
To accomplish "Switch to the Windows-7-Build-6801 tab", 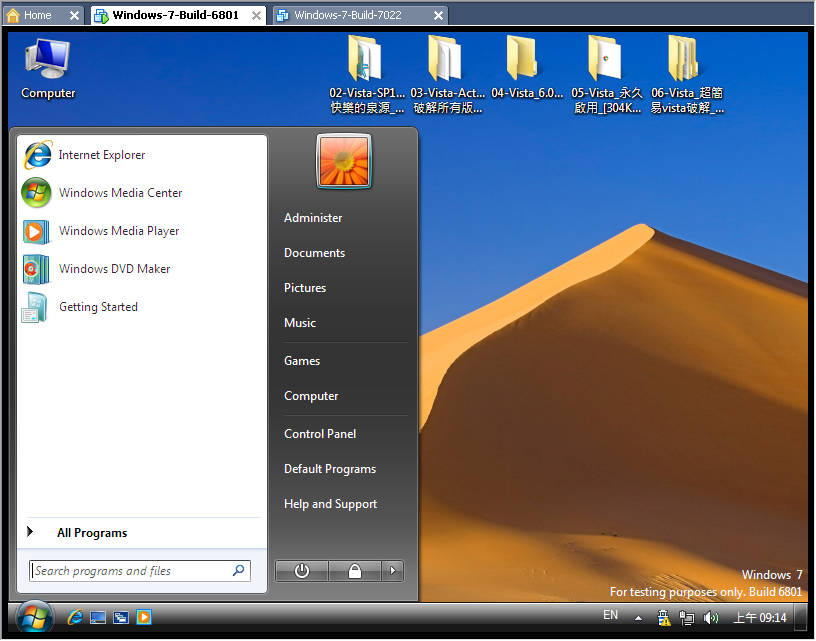I will point(175,15).
